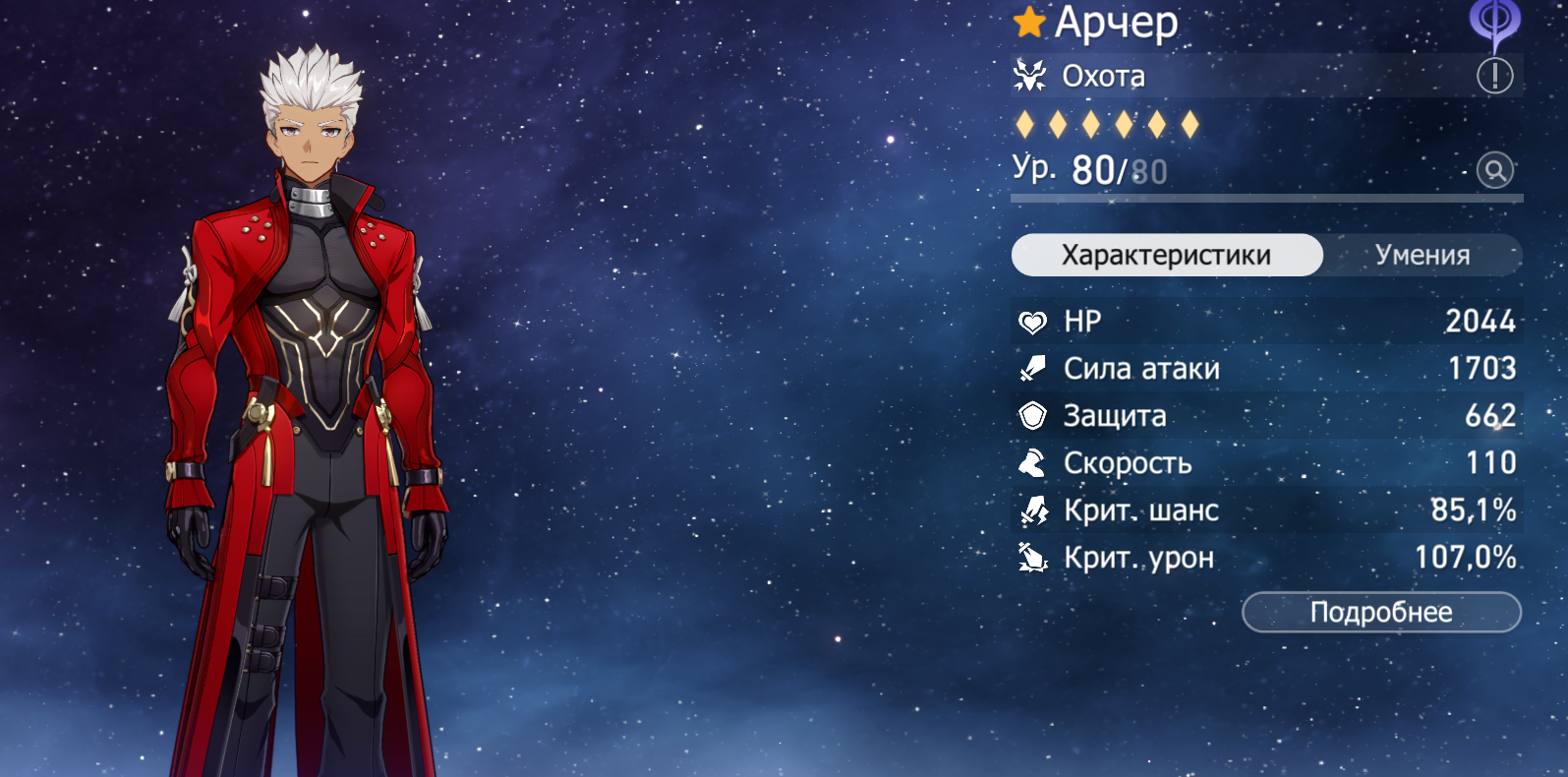Click the level experience progress bar
This screenshot has height=777, width=1568.
1267,199
